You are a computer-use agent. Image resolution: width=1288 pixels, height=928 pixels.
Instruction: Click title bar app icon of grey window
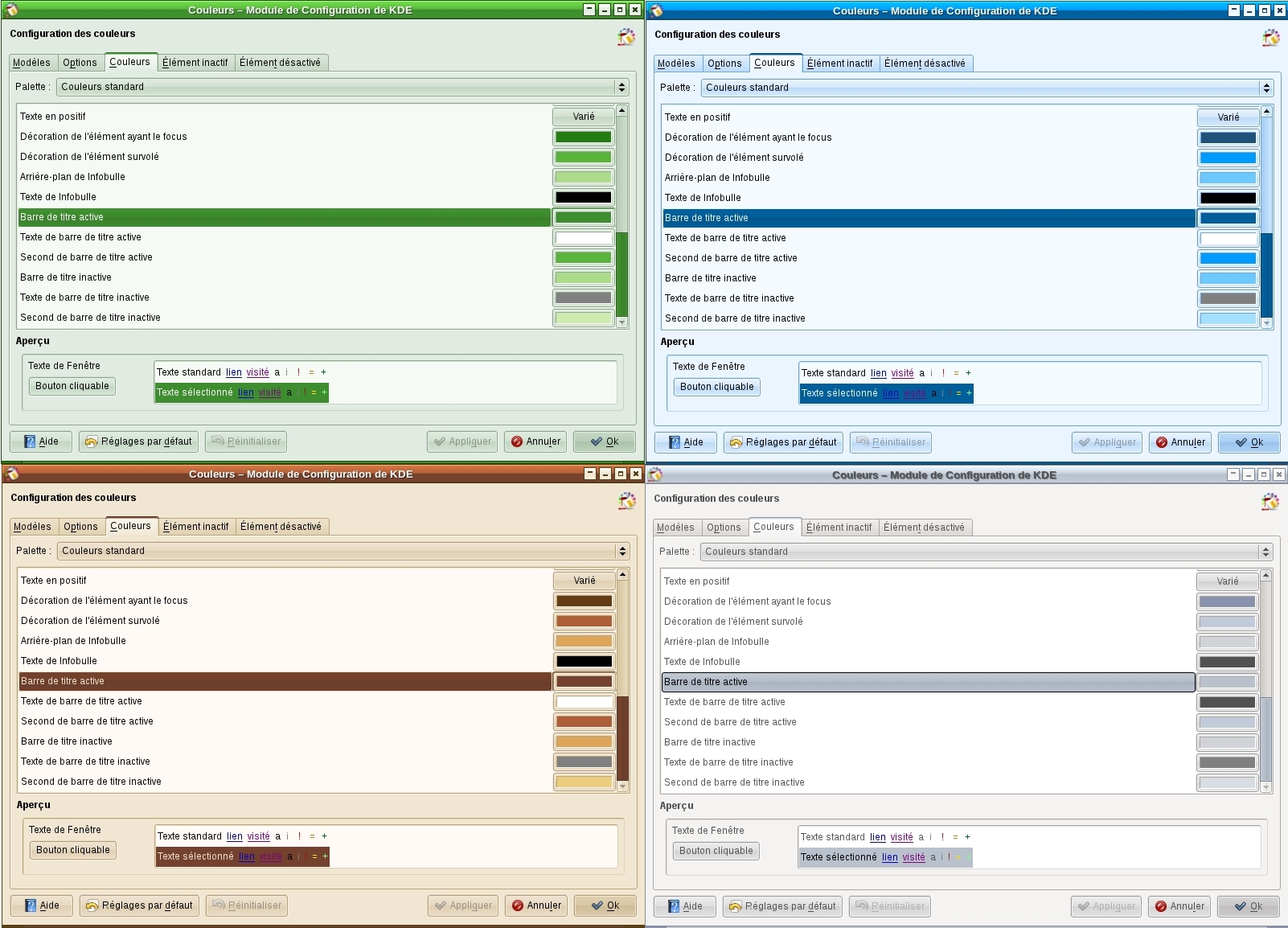coord(656,474)
